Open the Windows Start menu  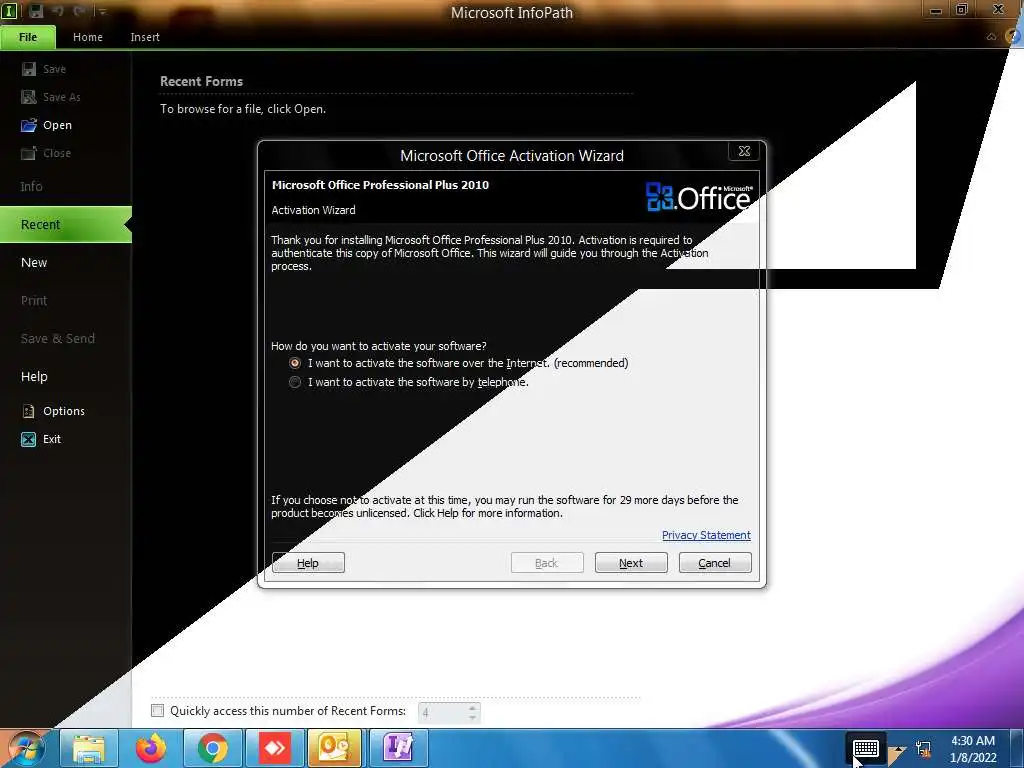(27, 748)
